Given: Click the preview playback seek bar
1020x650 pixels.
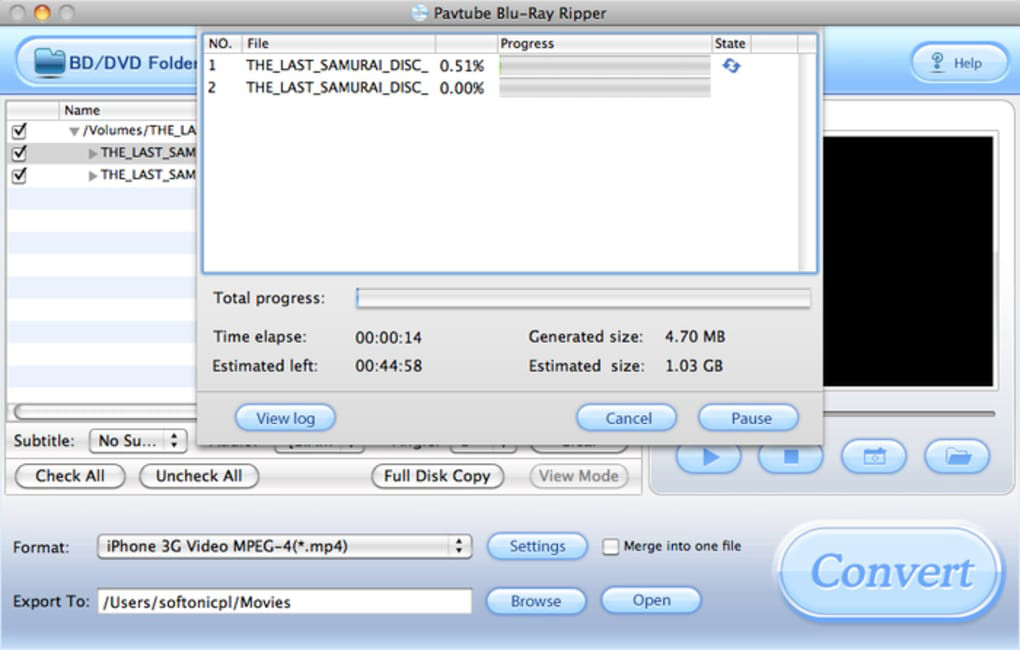Looking at the screenshot, I should (x=909, y=414).
